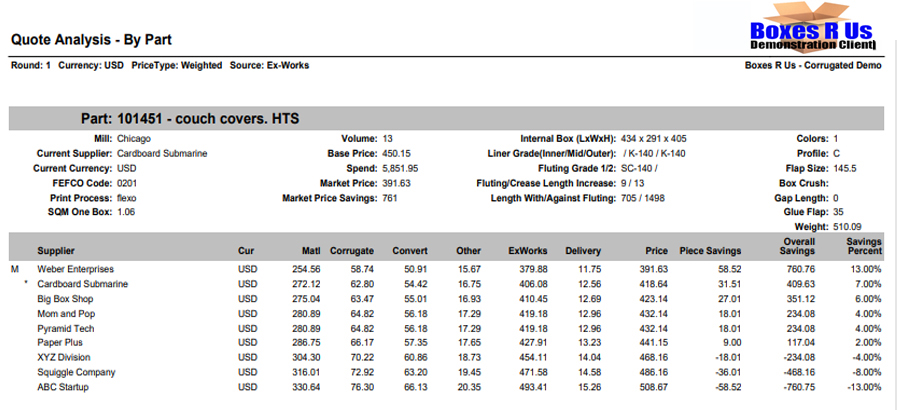Click the Piece Savings column header
This screenshot has width=897, height=410.
coord(710,250)
